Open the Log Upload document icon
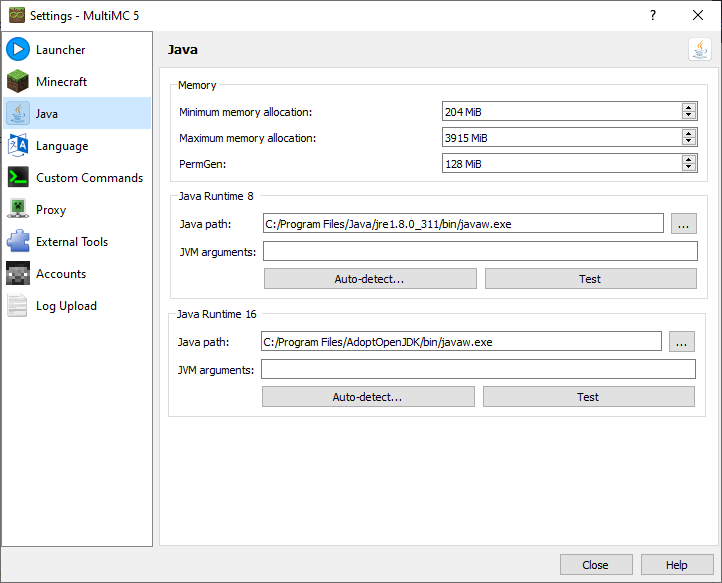Image resolution: width=722 pixels, height=583 pixels. 18,305
